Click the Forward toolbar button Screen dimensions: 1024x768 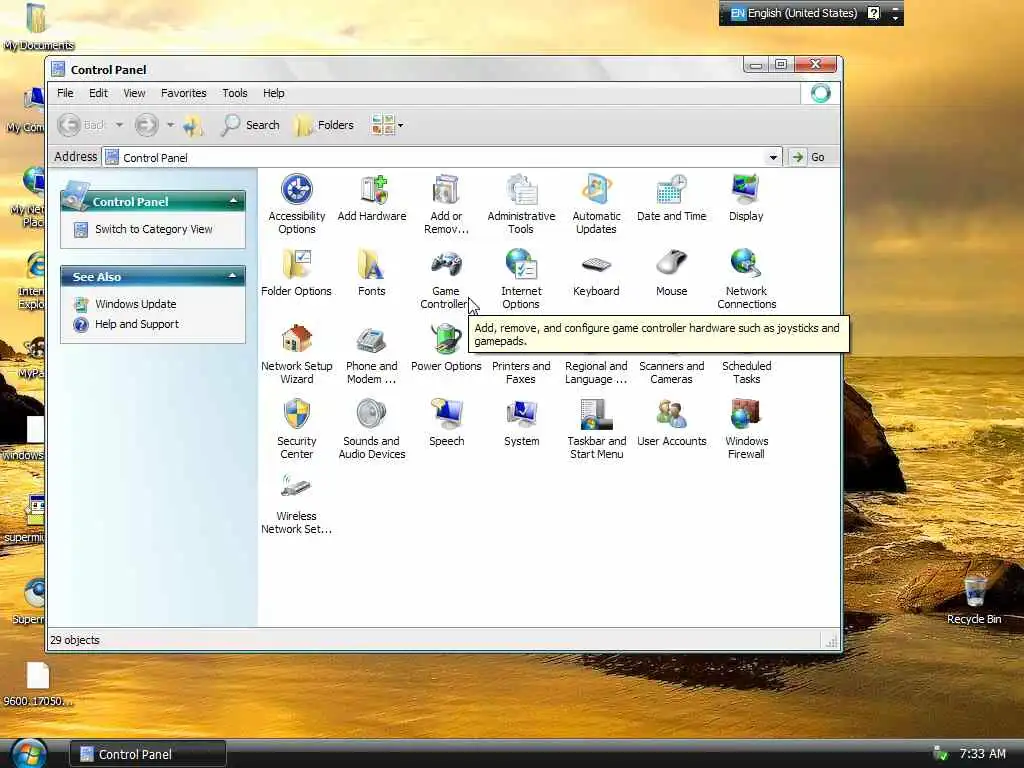tap(146, 125)
